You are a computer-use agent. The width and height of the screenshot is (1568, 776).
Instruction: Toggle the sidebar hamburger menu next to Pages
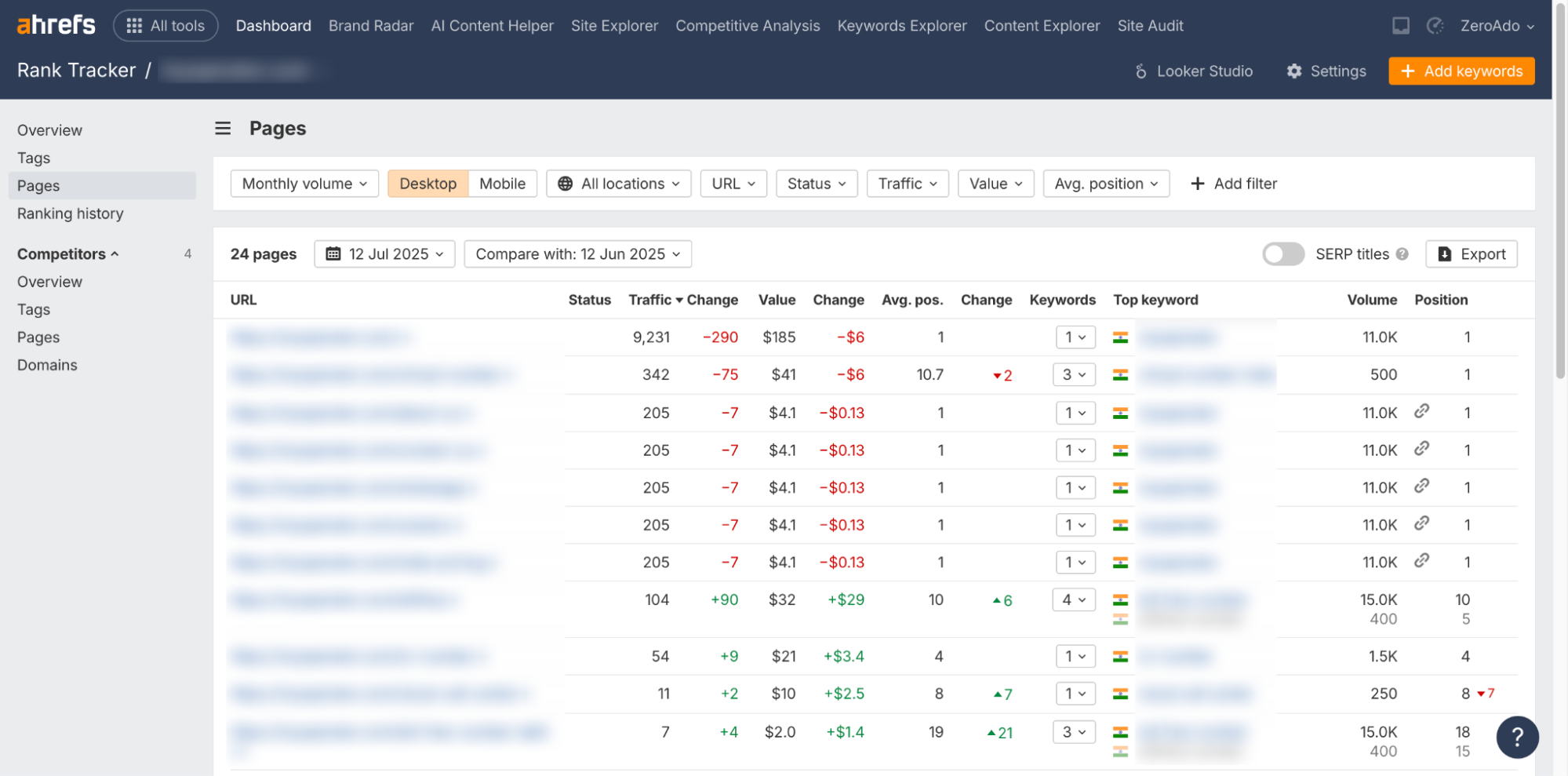[x=223, y=128]
